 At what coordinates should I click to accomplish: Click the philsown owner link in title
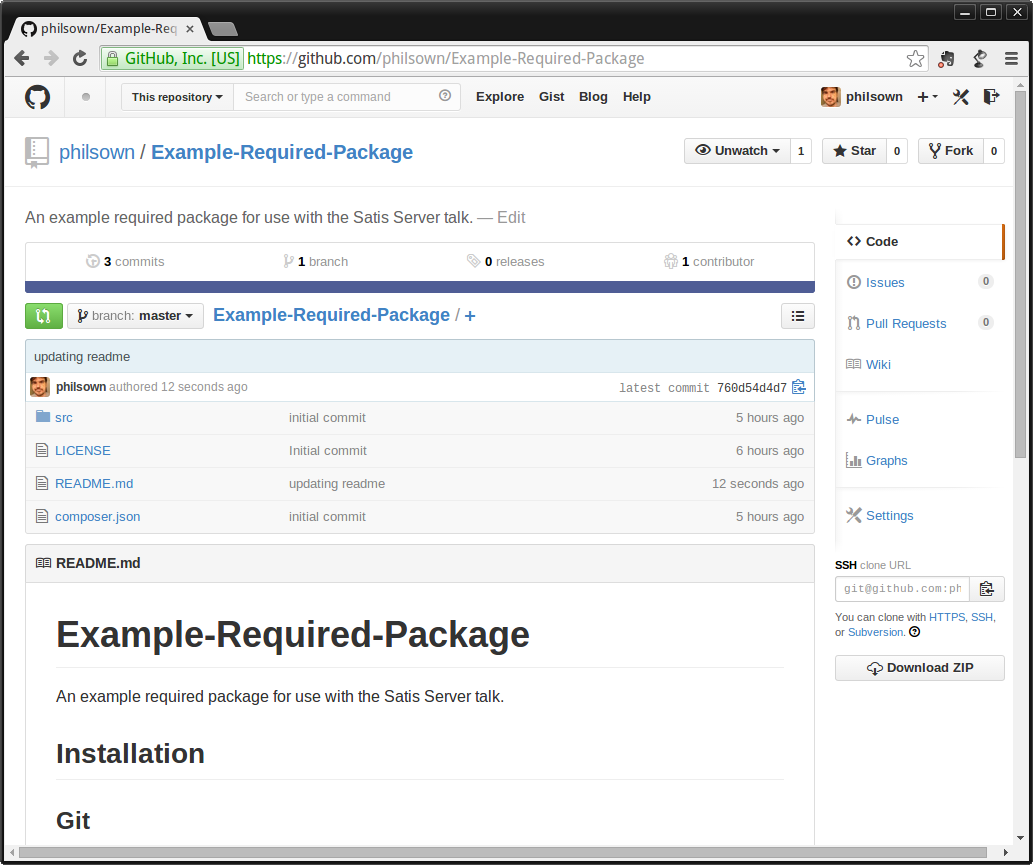pyautogui.click(x=97, y=152)
